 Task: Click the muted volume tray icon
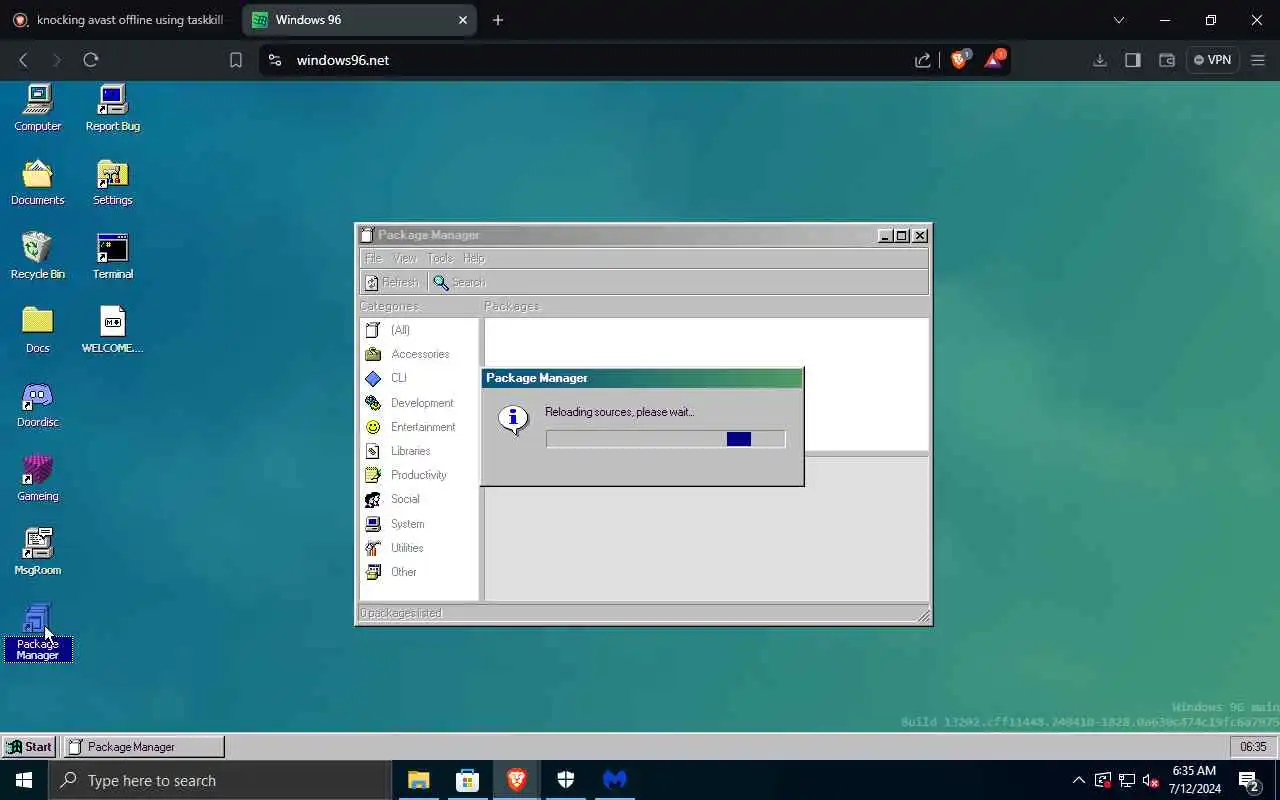[1151, 780]
